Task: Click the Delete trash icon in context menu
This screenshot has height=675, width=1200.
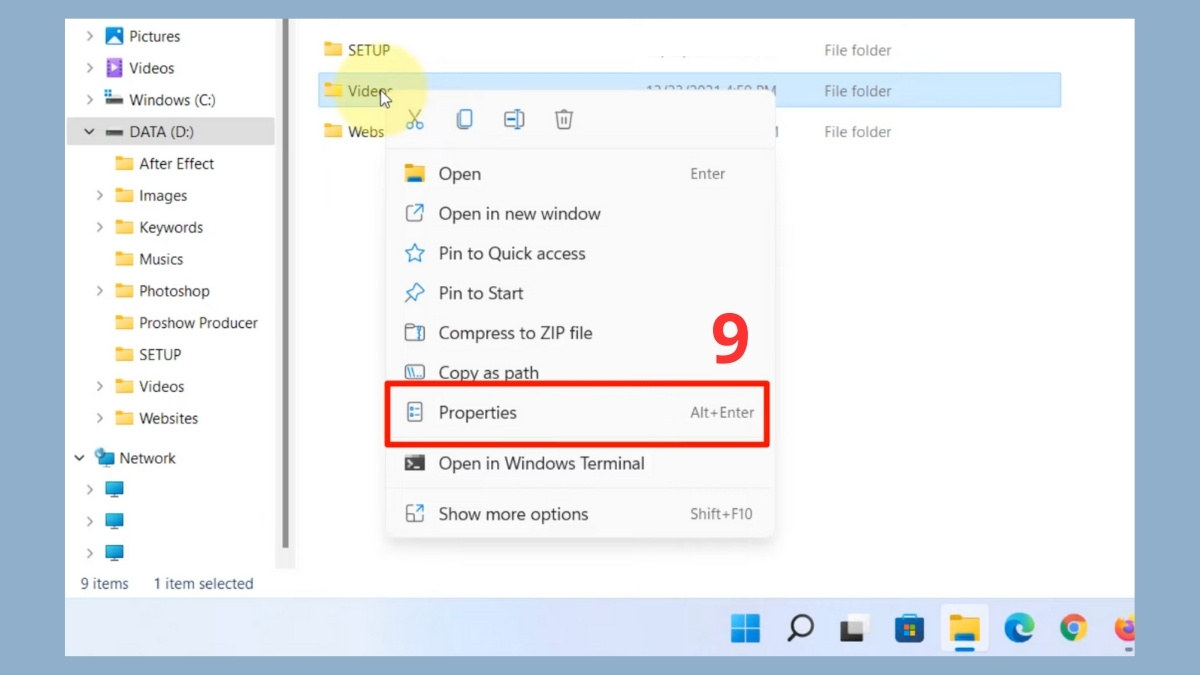Action: pos(564,120)
